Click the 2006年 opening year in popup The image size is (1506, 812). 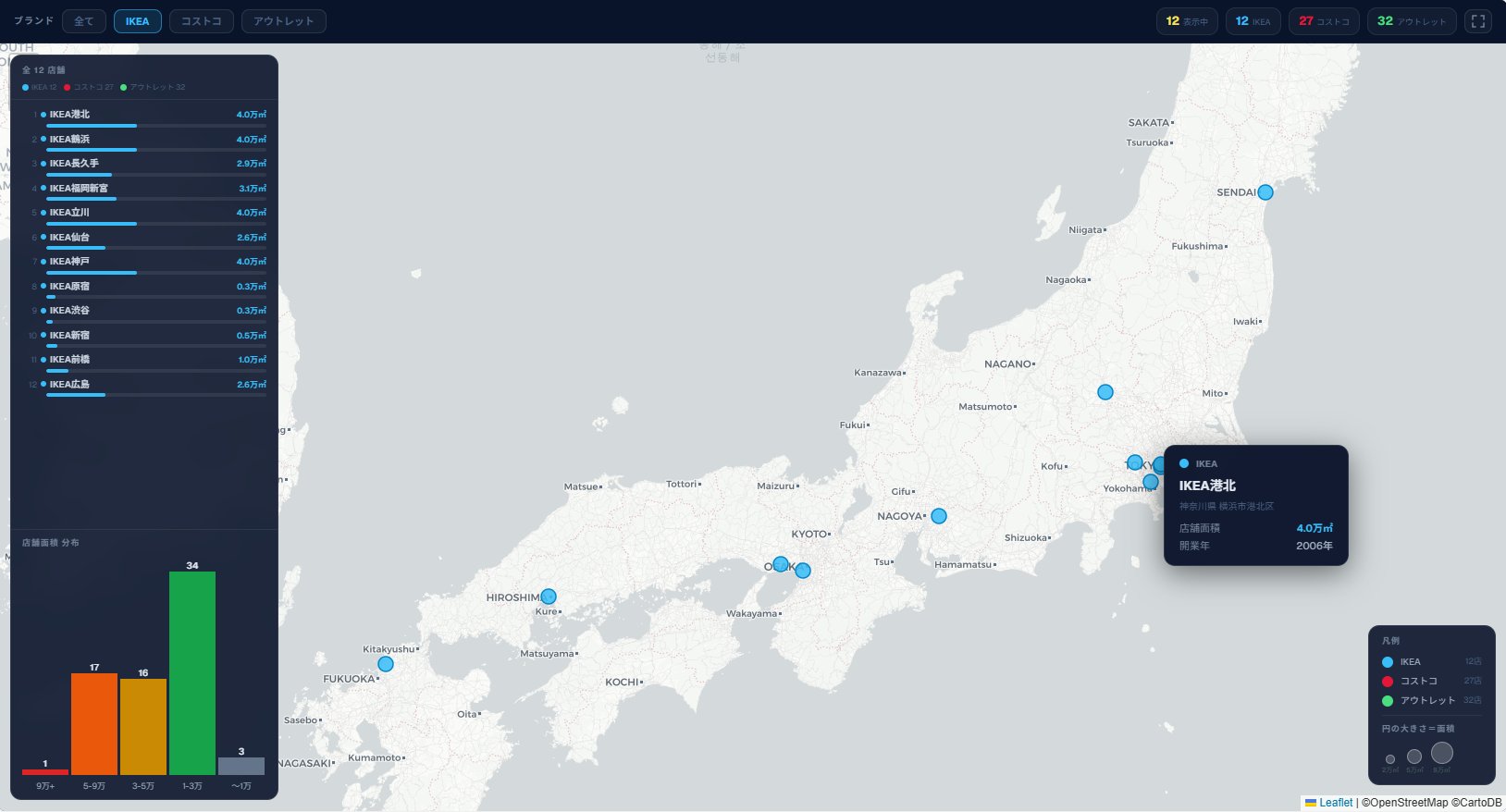coord(1315,546)
